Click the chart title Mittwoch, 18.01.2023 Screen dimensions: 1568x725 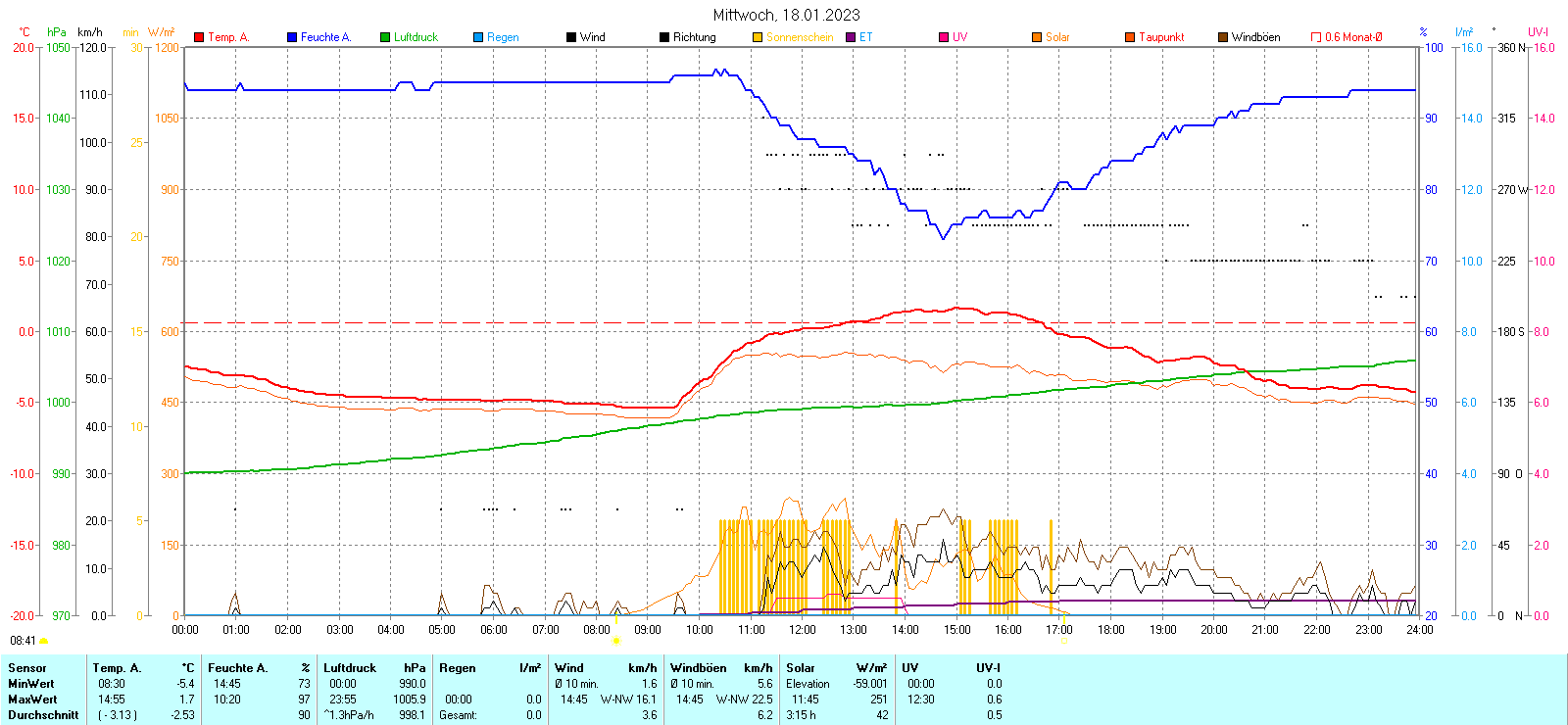point(786,15)
